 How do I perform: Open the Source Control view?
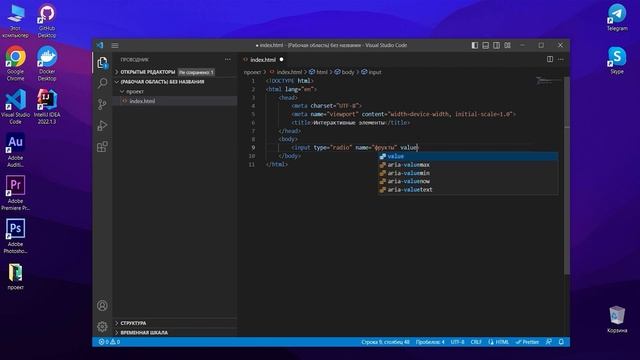(x=102, y=104)
